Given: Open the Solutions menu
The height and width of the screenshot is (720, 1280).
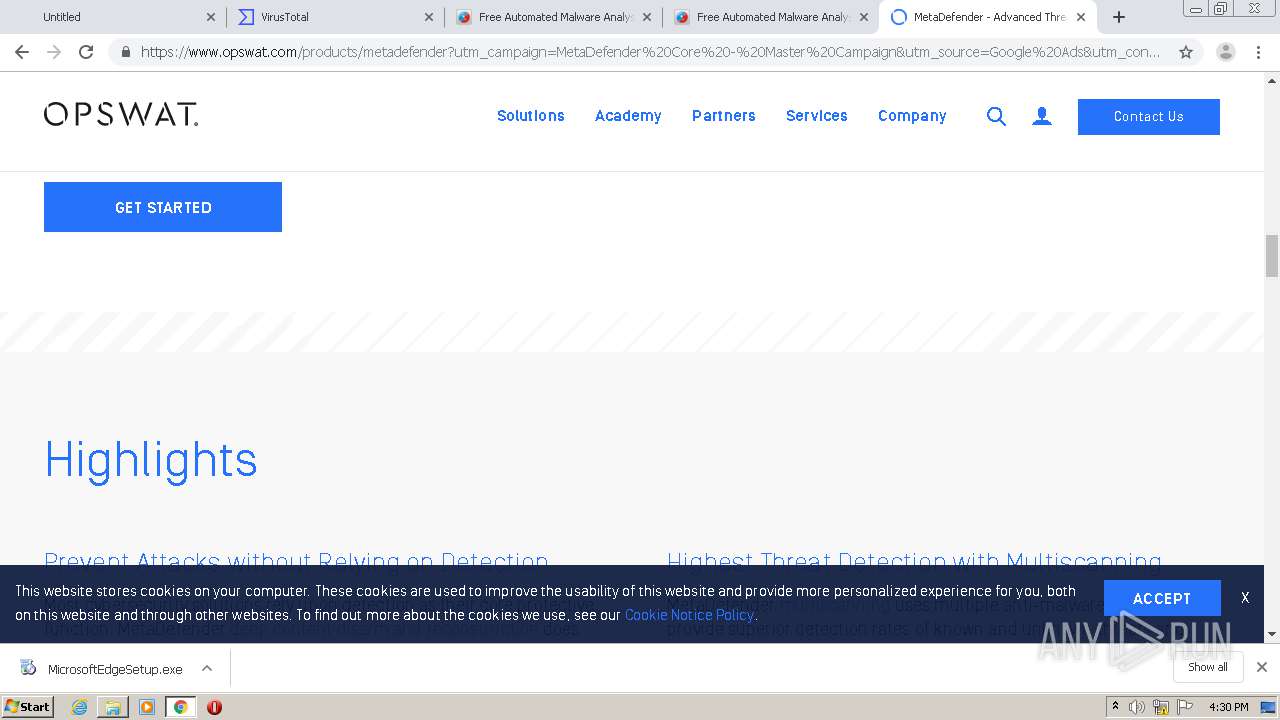Looking at the screenshot, I should 531,116.
